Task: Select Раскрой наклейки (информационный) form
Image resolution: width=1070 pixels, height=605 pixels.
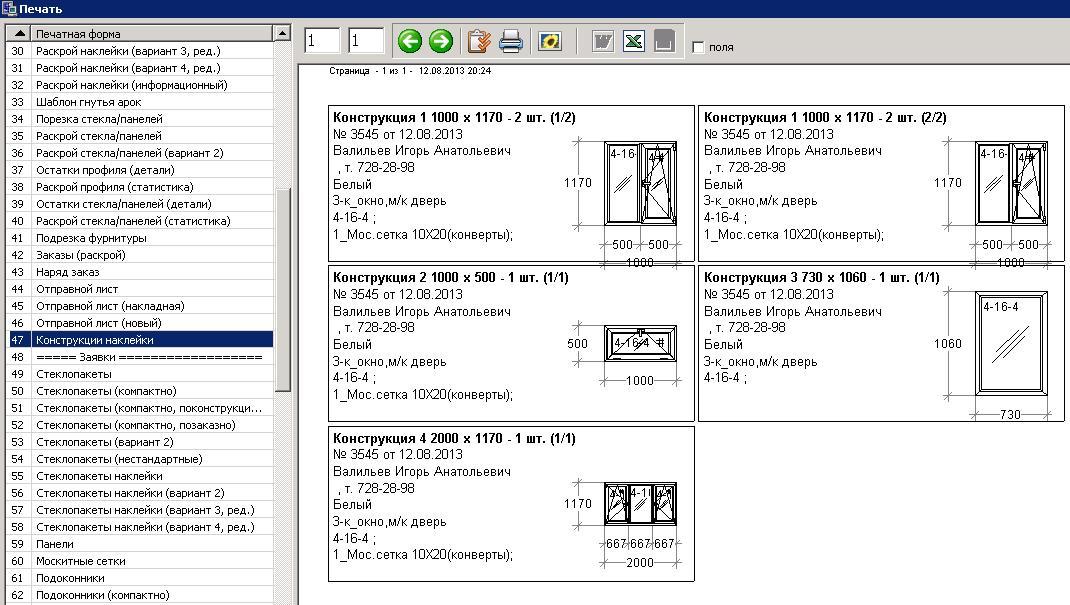Action: [140, 85]
